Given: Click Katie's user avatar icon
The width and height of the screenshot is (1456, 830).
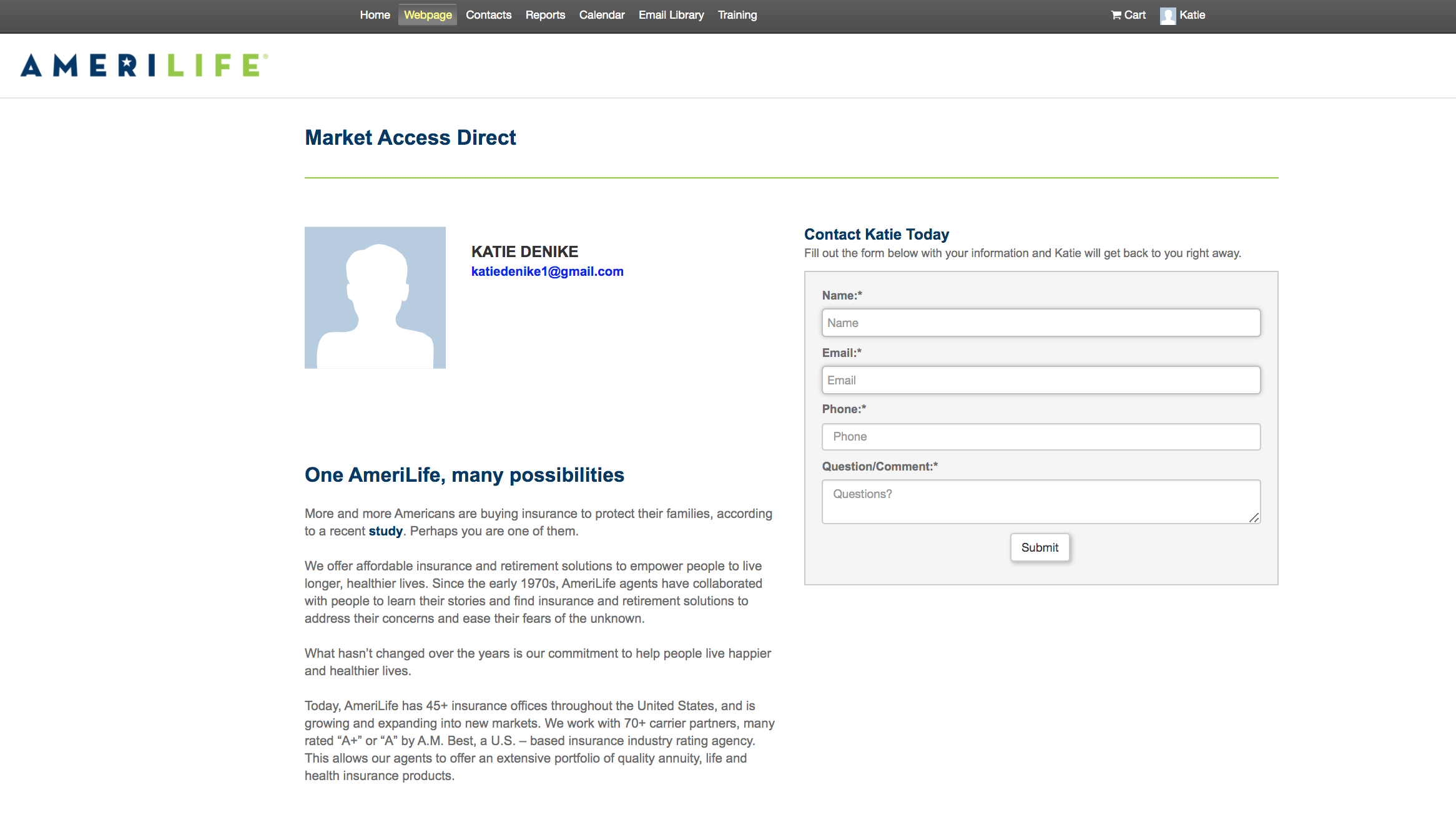Looking at the screenshot, I should pyautogui.click(x=1168, y=16).
